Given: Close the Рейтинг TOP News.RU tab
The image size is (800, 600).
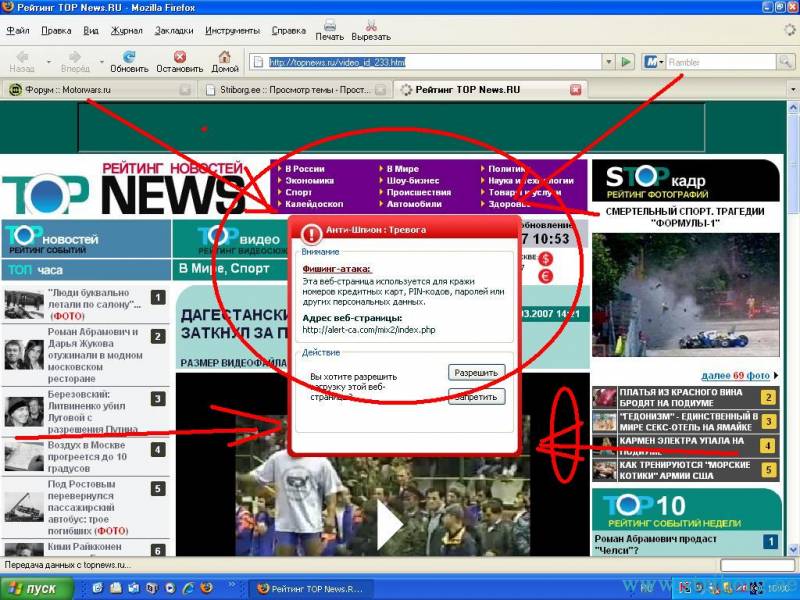Looking at the screenshot, I should coord(576,90).
